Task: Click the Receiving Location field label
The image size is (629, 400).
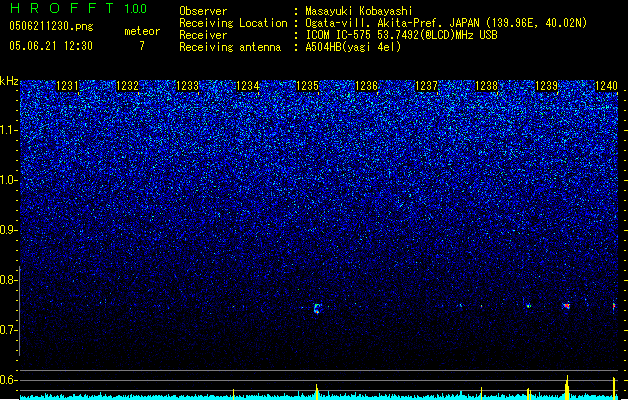Action: (x=233, y=23)
